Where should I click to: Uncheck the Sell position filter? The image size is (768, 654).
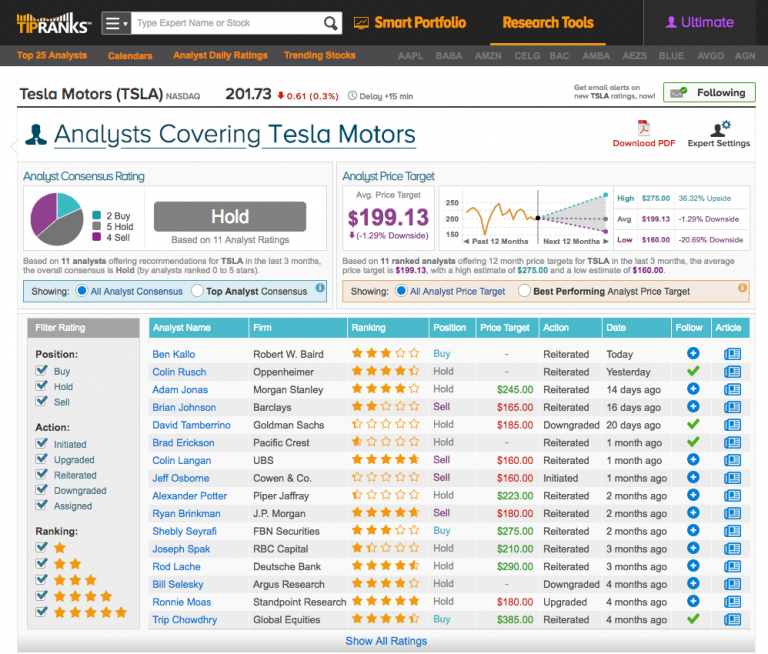[42, 401]
